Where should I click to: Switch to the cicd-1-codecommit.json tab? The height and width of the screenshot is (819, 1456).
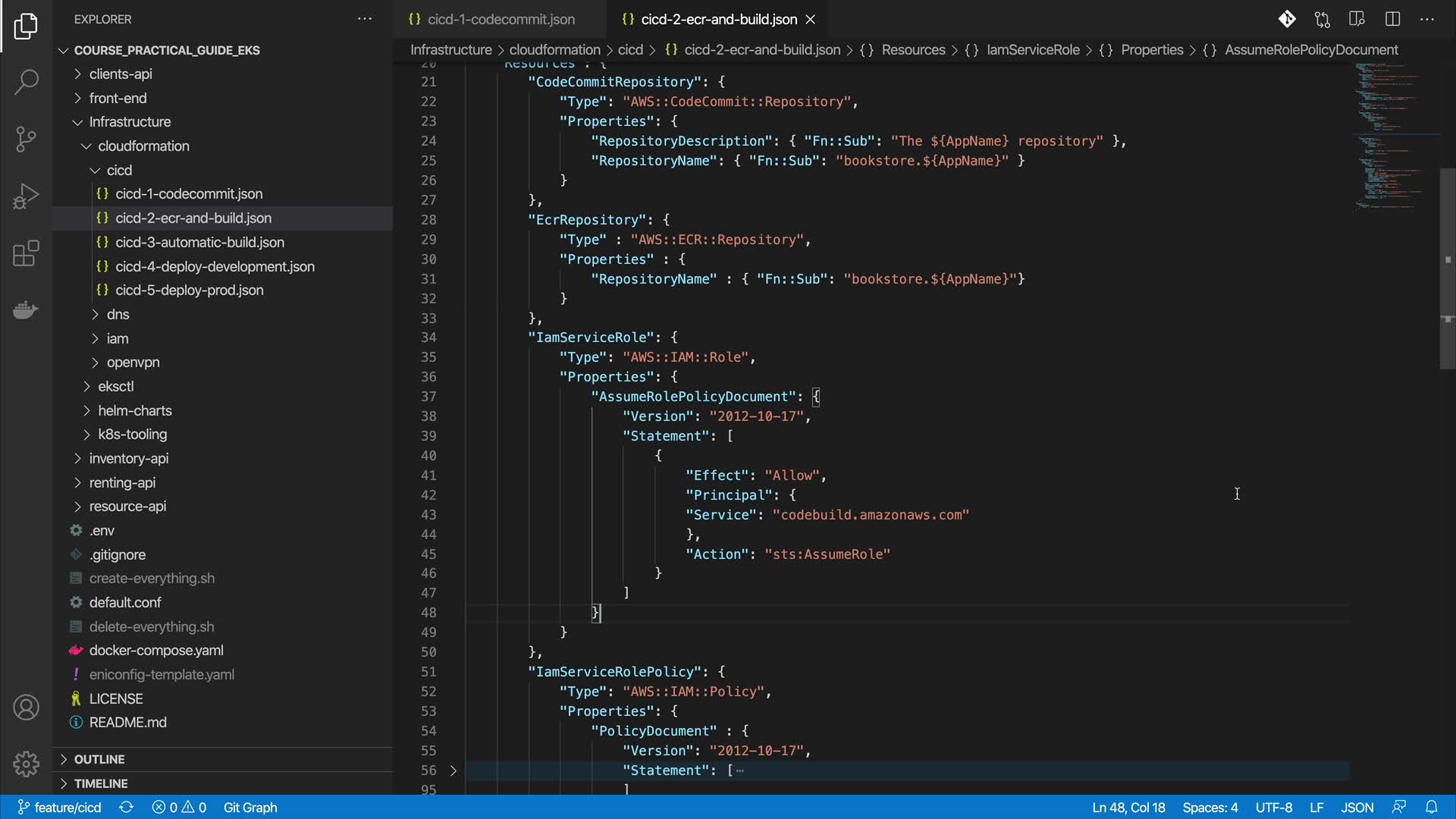tap(500, 19)
